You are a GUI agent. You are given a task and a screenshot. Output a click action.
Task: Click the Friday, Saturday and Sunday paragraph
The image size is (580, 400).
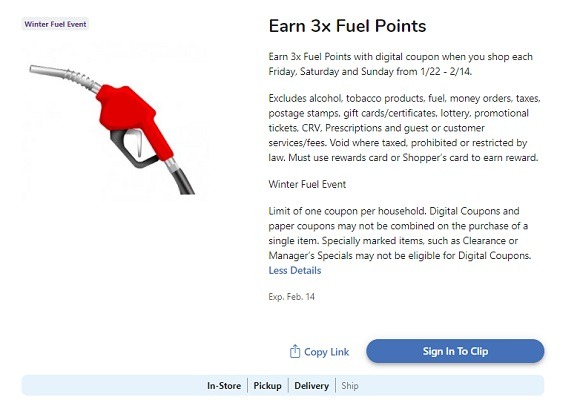tap(401, 64)
